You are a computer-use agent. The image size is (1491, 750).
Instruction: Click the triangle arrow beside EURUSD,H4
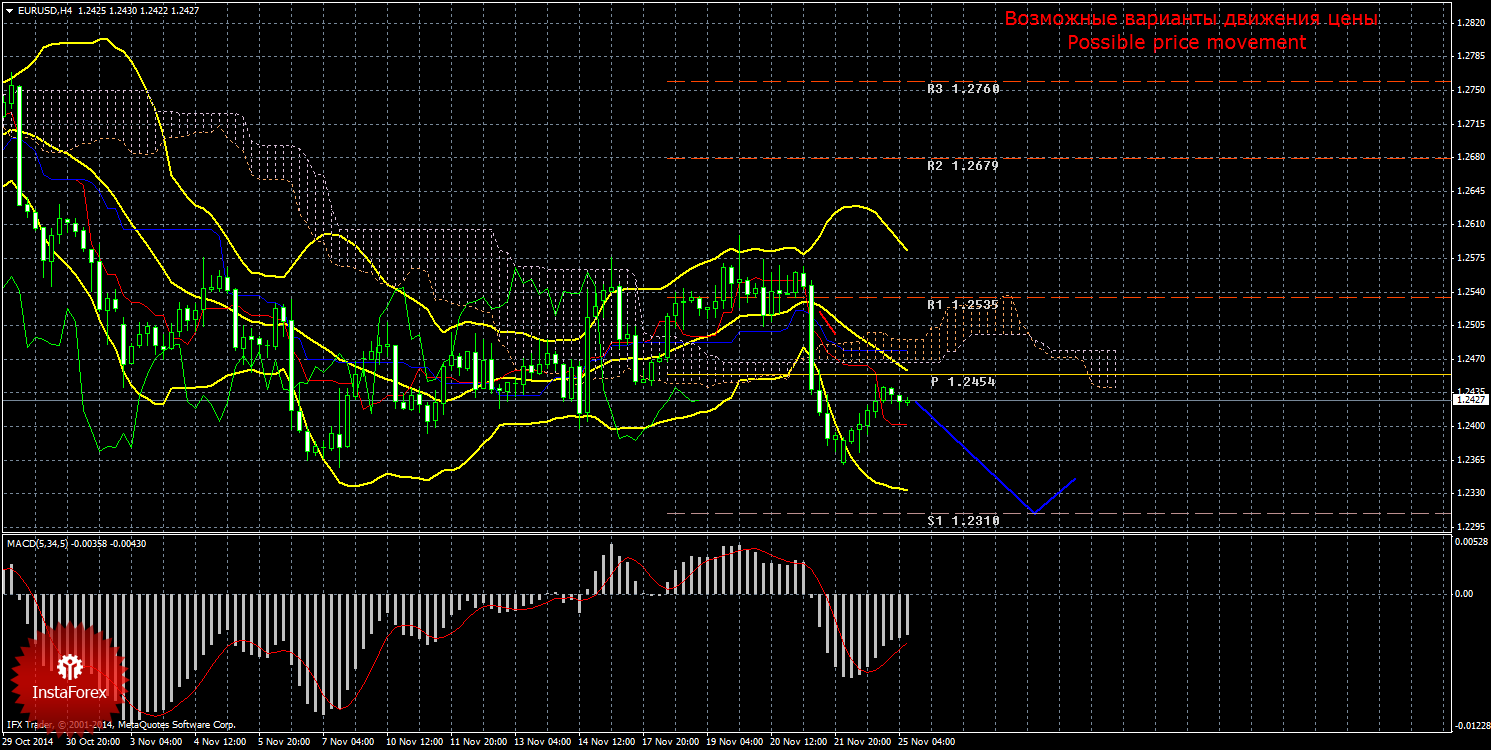tap(9, 9)
